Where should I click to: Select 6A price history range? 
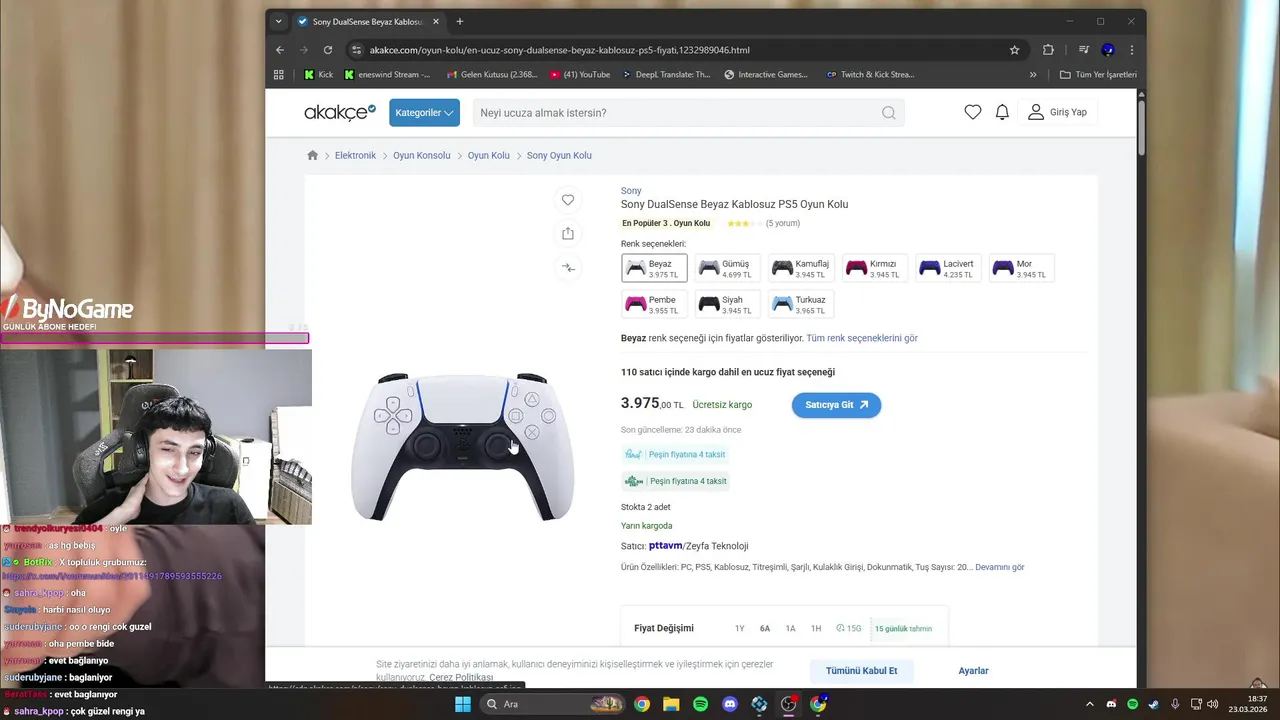click(765, 628)
